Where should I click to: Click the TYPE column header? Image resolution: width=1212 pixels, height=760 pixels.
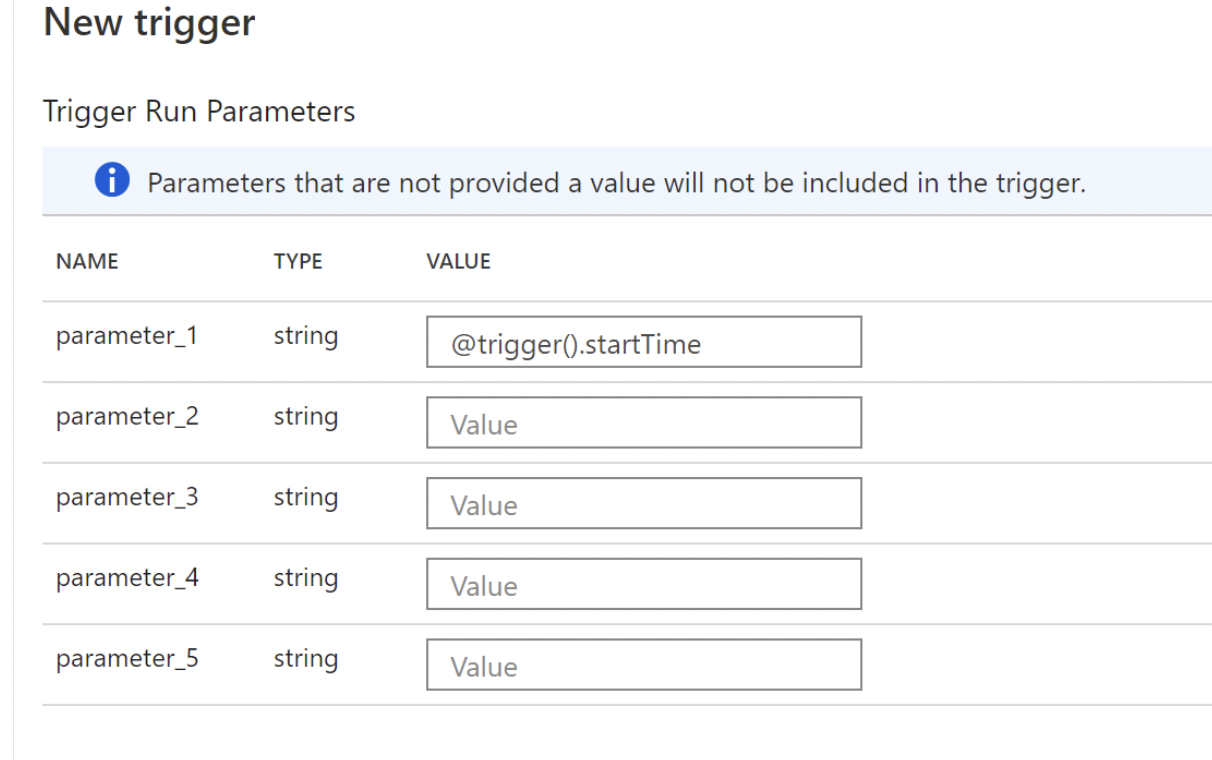click(x=298, y=262)
